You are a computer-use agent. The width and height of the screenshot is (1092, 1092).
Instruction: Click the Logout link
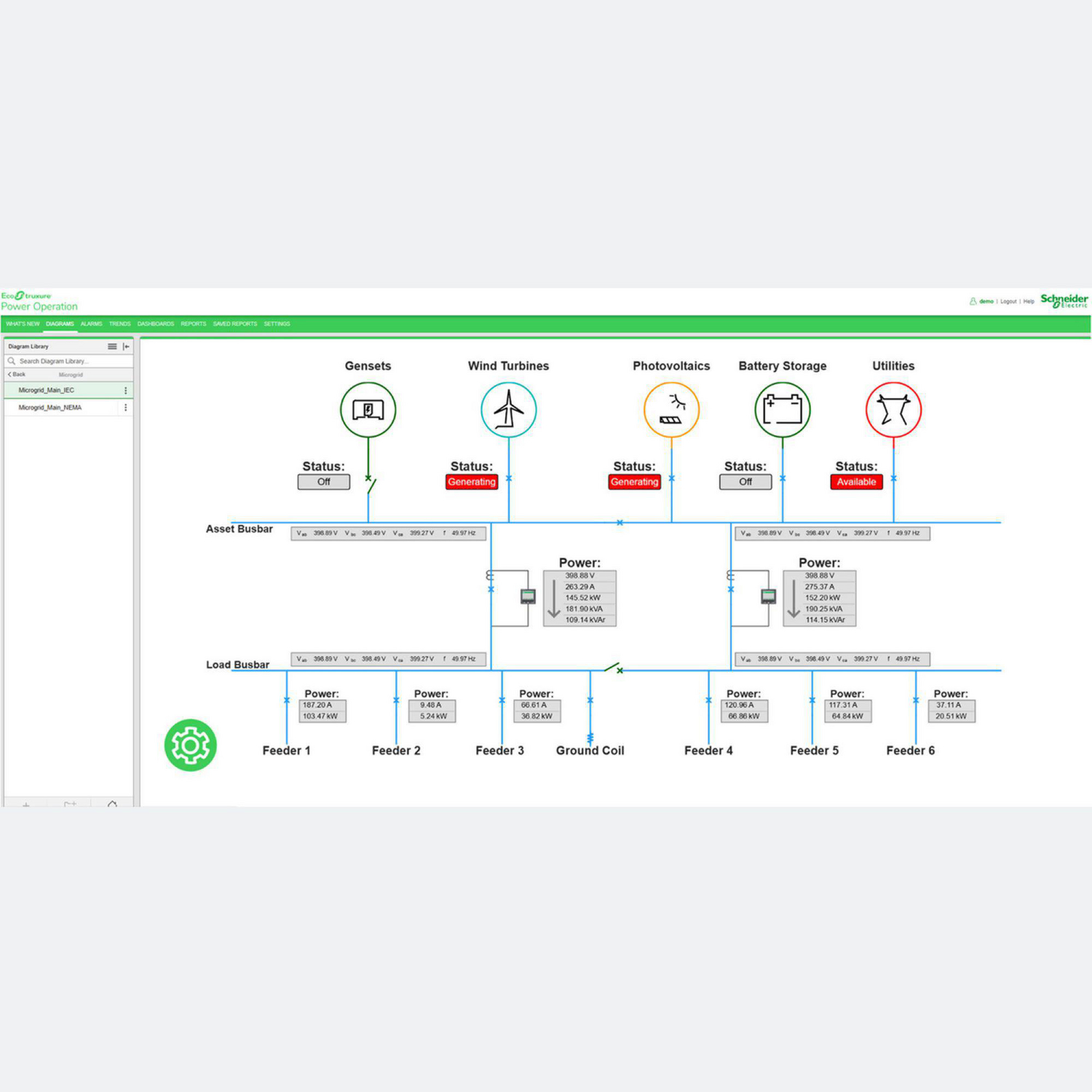tap(1008, 301)
